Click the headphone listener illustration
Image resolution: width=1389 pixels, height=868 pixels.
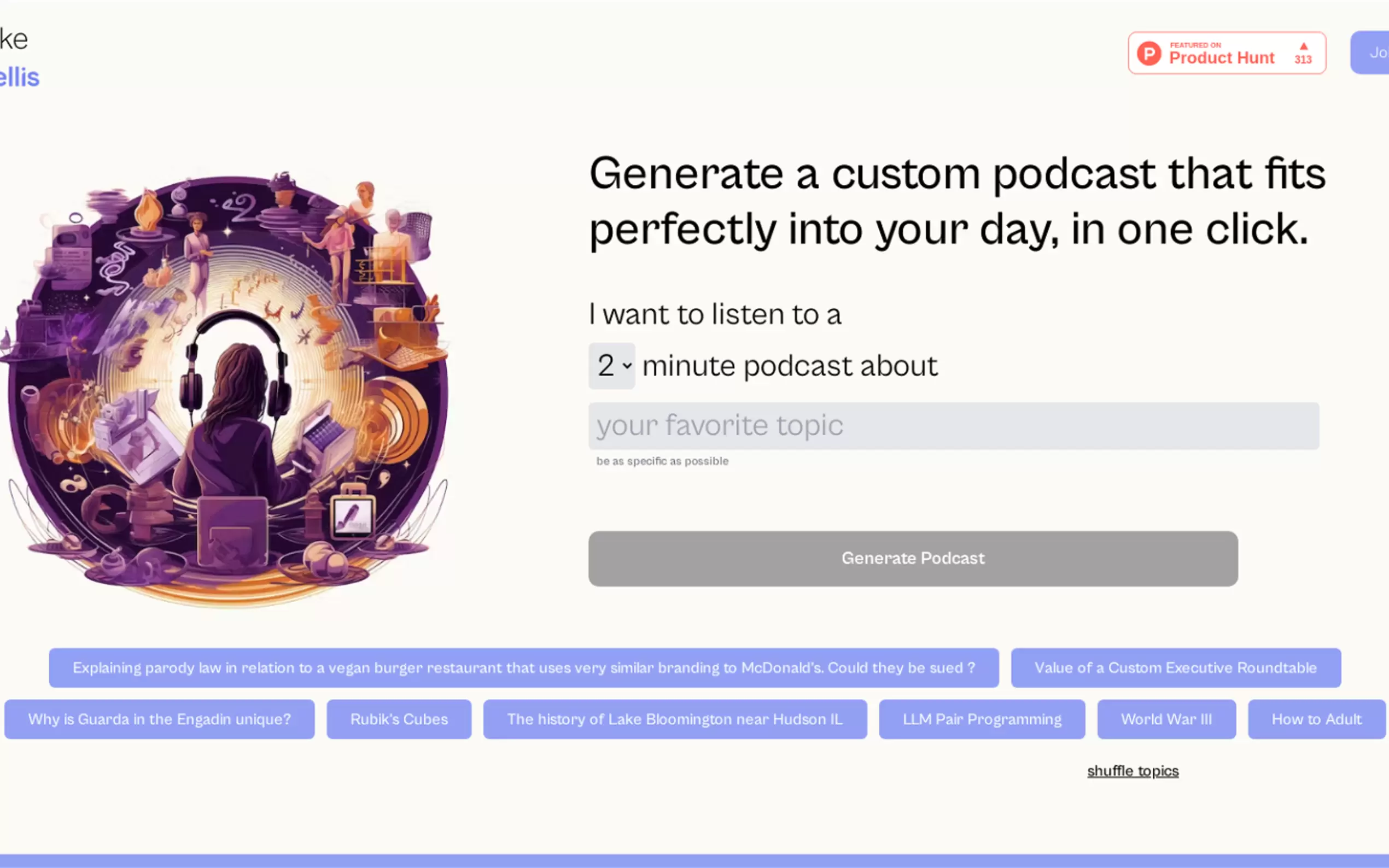pos(229,390)
